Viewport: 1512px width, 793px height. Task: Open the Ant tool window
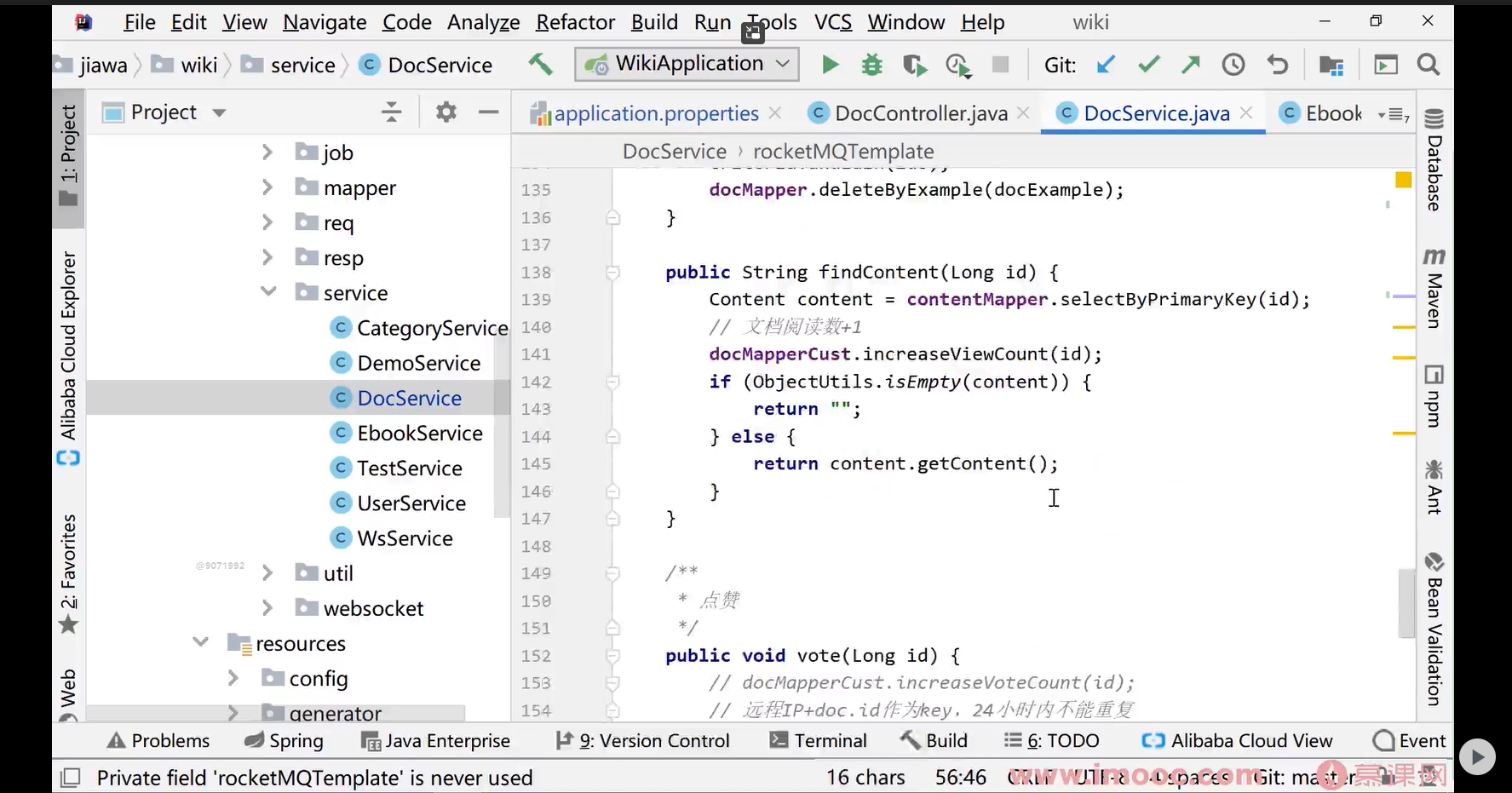[1434, 487]
